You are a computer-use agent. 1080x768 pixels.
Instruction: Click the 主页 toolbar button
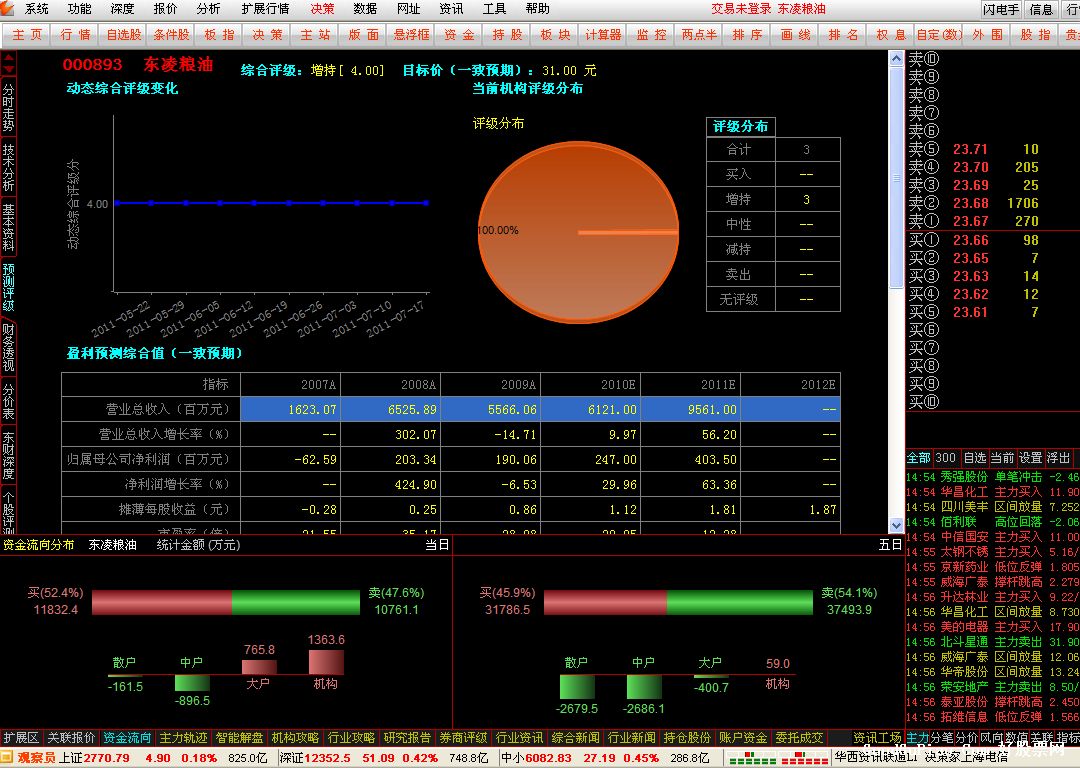[x=27, y=34]
